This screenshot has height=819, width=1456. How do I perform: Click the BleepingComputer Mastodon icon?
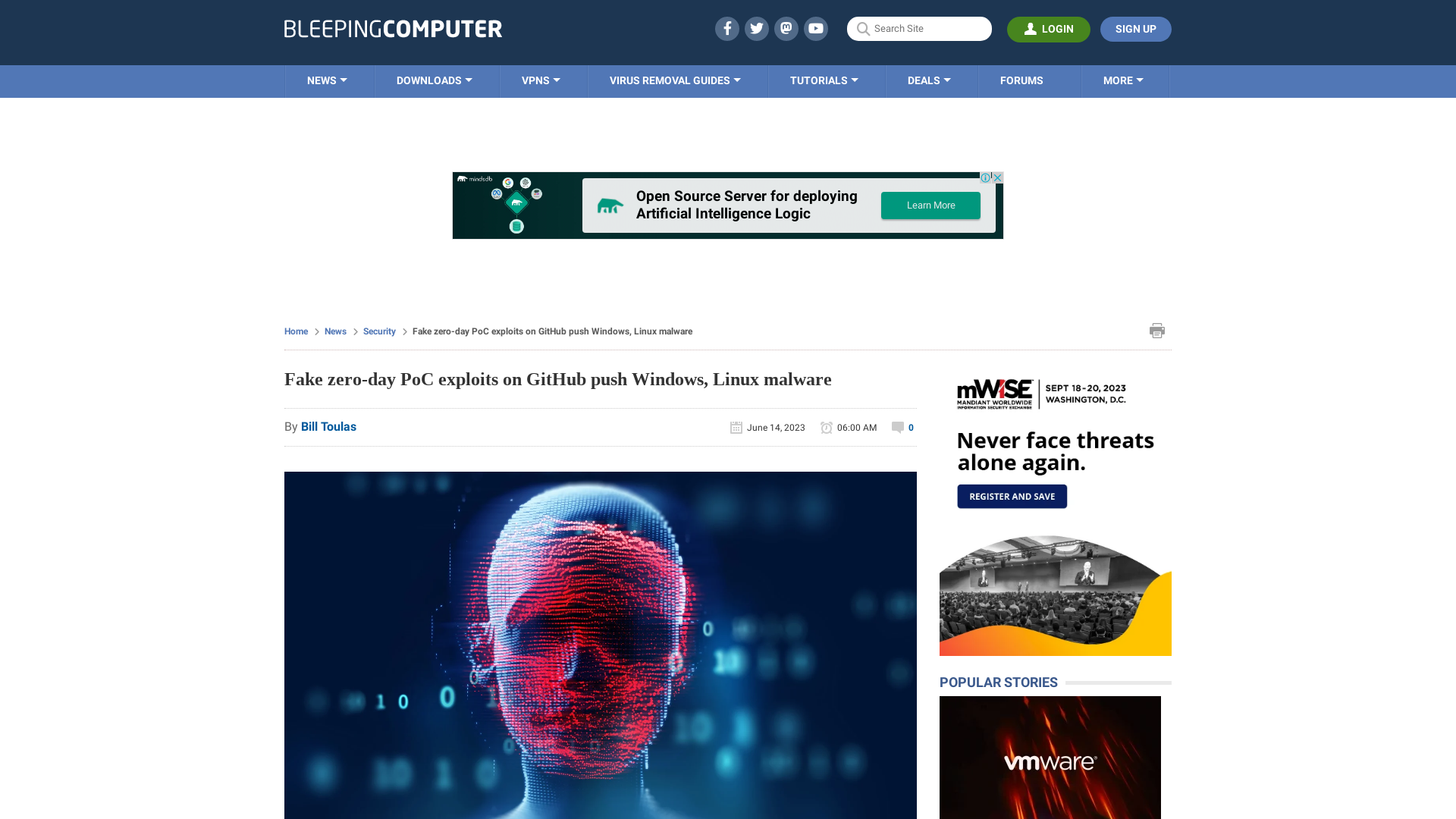point(786,28)
